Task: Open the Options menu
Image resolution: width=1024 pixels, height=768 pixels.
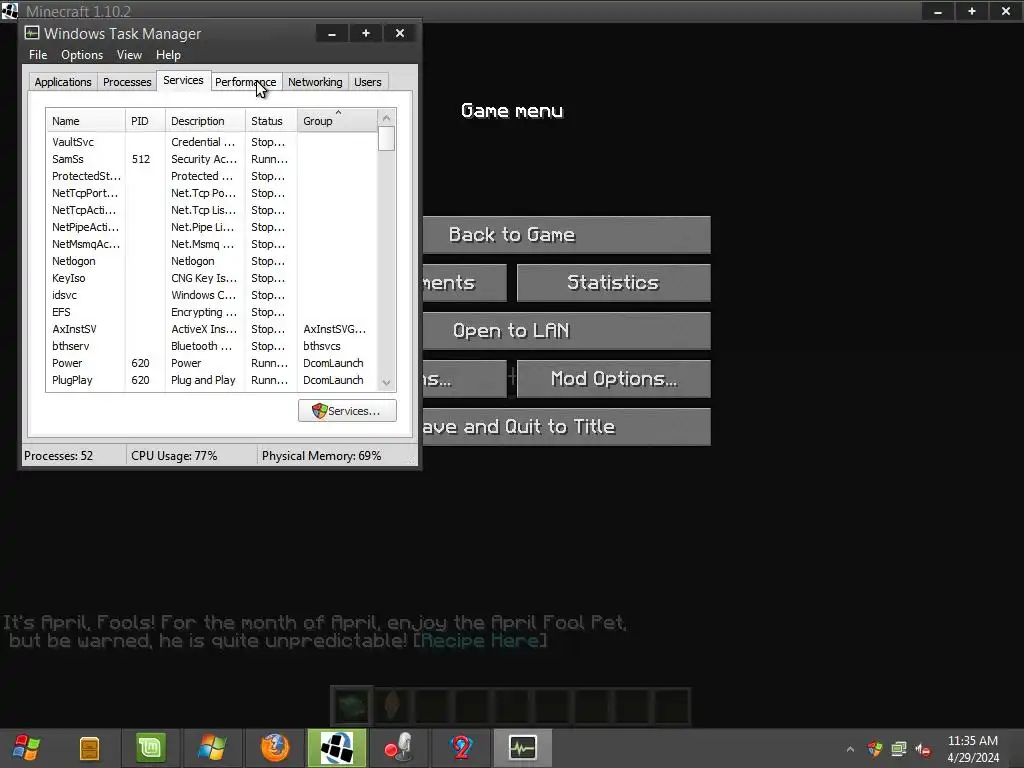Action: click(82, 55)
